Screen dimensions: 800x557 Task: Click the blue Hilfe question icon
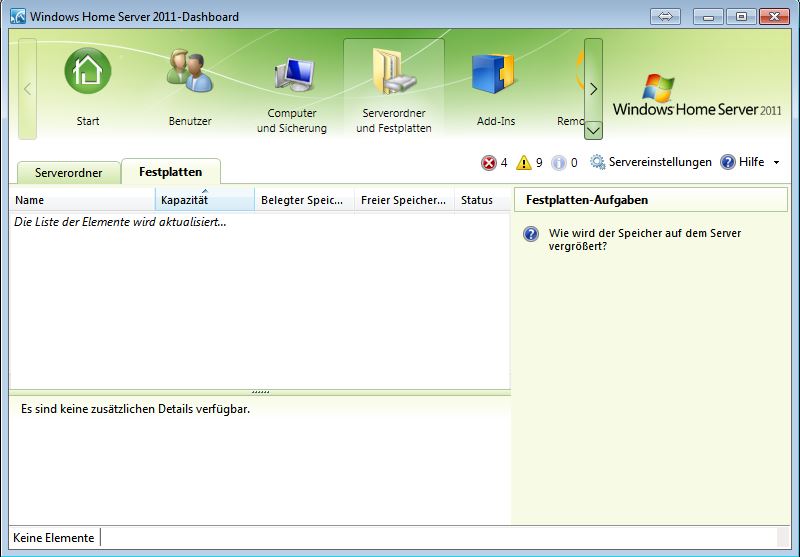point(728,162)
